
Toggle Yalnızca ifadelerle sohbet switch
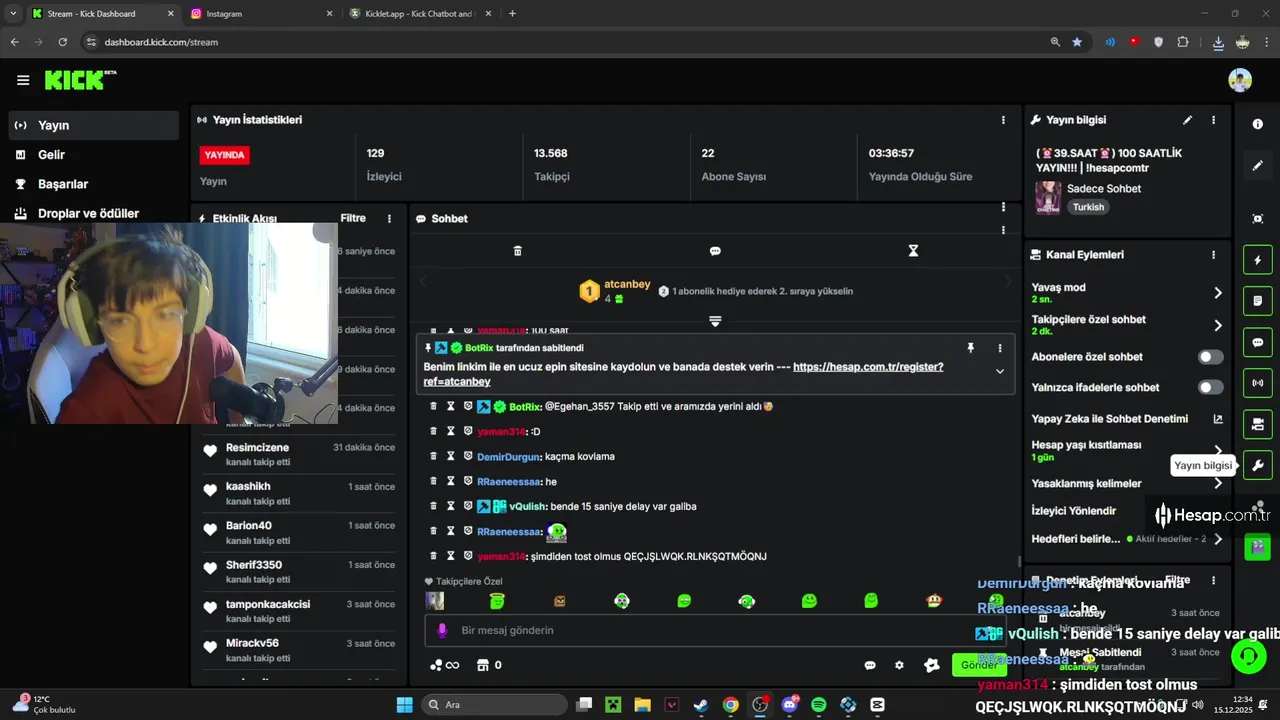(1210, 387)
